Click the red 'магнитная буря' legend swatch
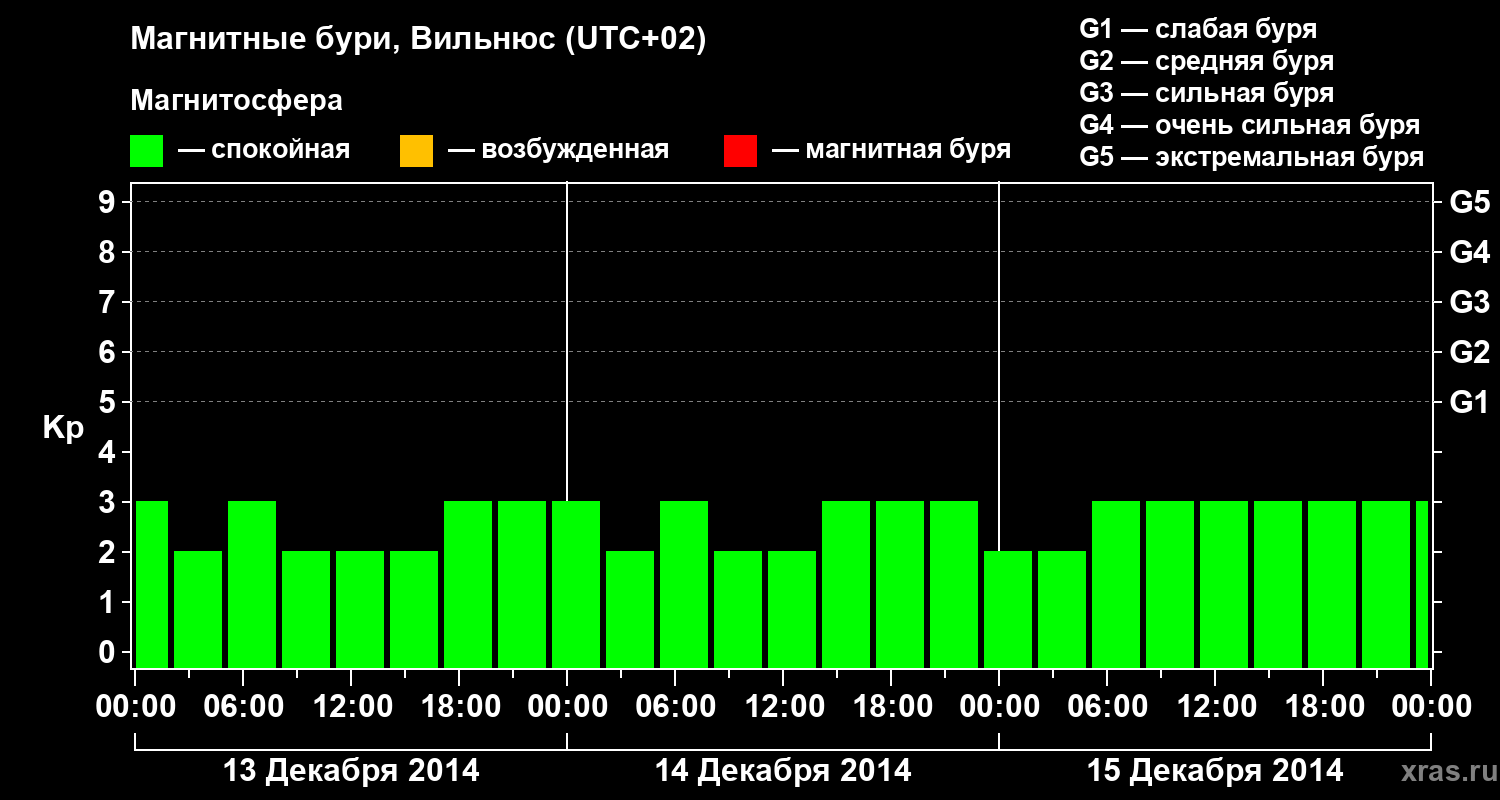 tap(740, 151)
